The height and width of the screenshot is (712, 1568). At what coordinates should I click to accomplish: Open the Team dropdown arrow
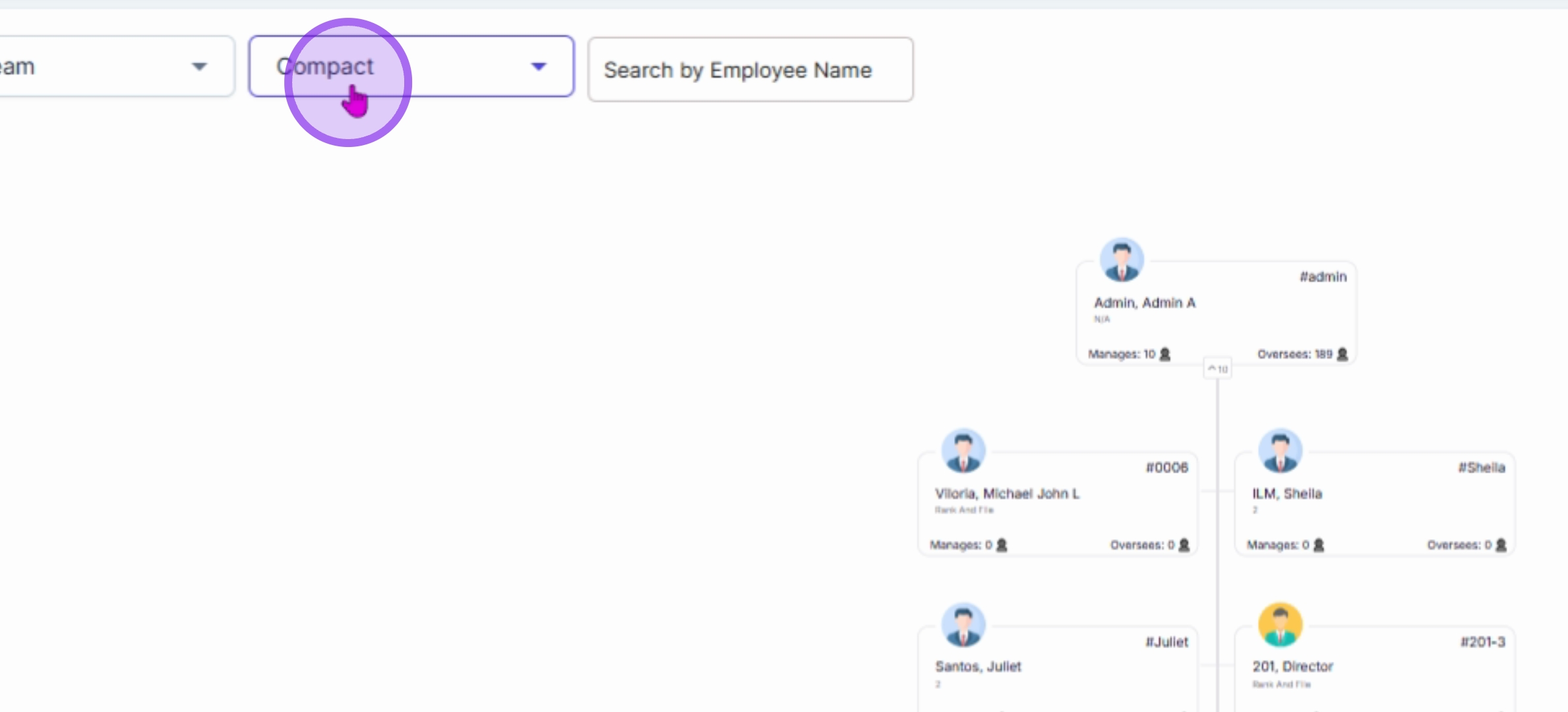pyautogui.click(x=199, y=67)
